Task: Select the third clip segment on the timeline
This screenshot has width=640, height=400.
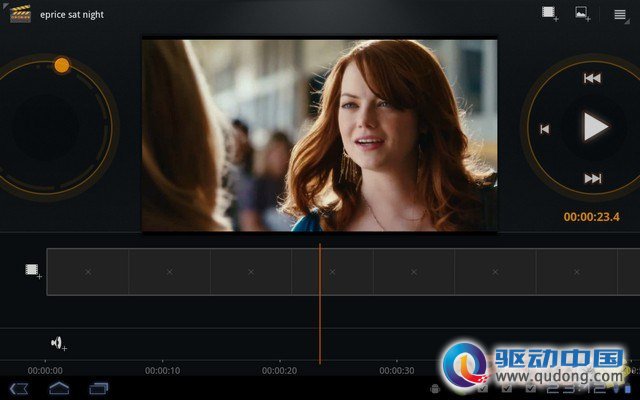Action: point(251,271)
